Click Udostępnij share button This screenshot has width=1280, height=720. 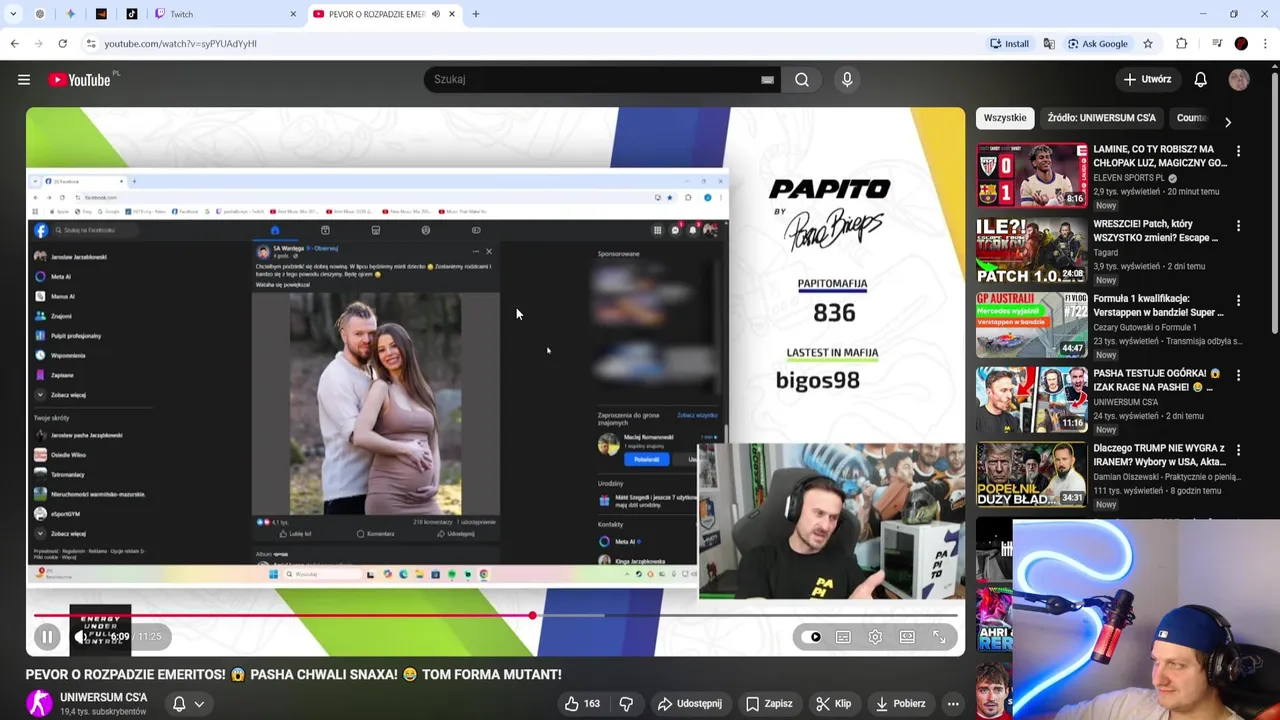(689, 704)
